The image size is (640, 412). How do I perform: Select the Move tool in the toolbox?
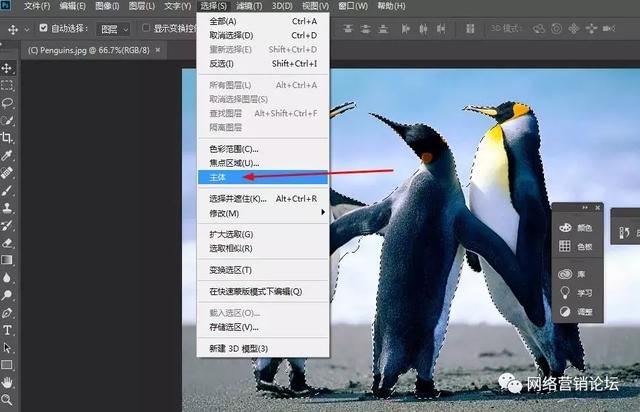pos(7,68)
